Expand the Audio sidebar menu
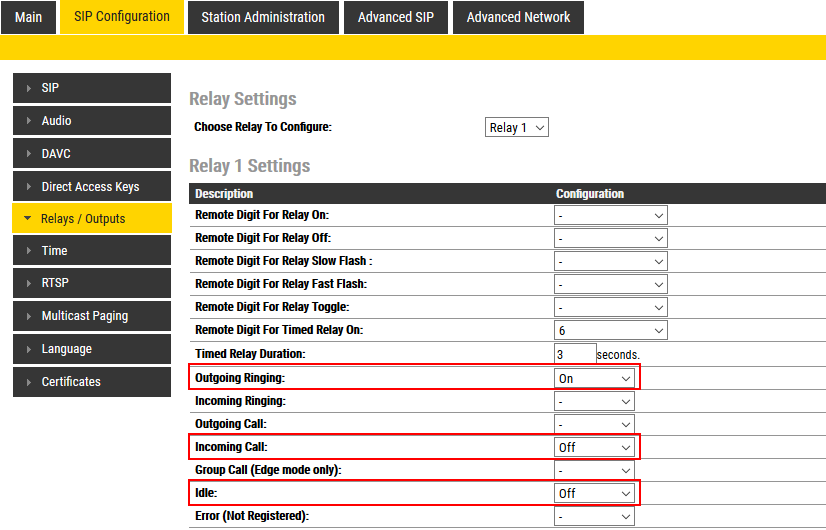This screenshot has width=826, height=530. 91,121
